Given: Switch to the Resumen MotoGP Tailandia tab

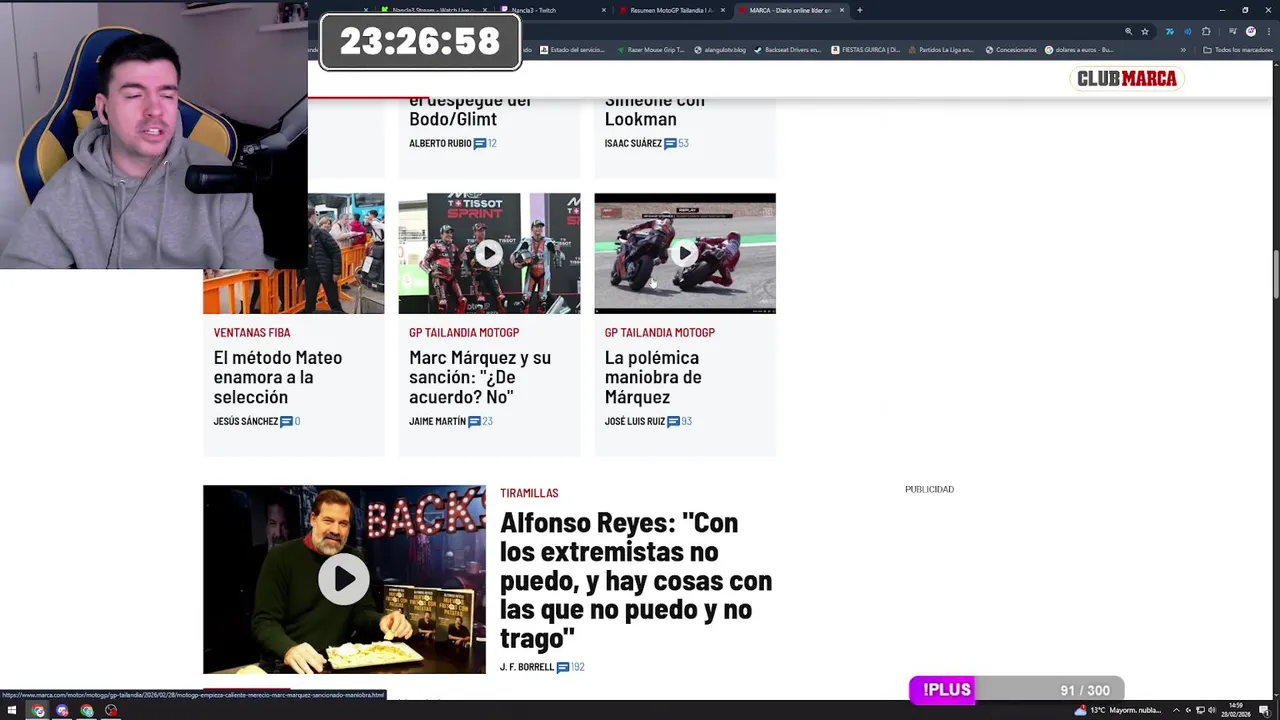Looking at the screenshot, I should point(672,10).
